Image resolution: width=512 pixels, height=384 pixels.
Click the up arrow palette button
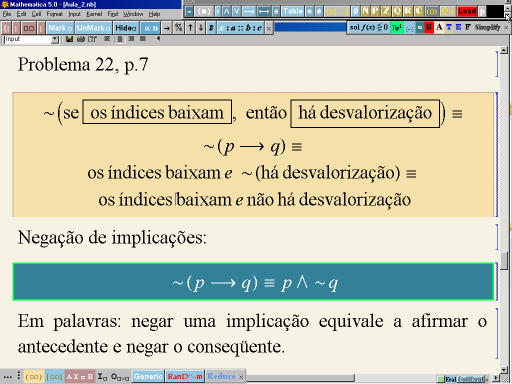(190, 28)
